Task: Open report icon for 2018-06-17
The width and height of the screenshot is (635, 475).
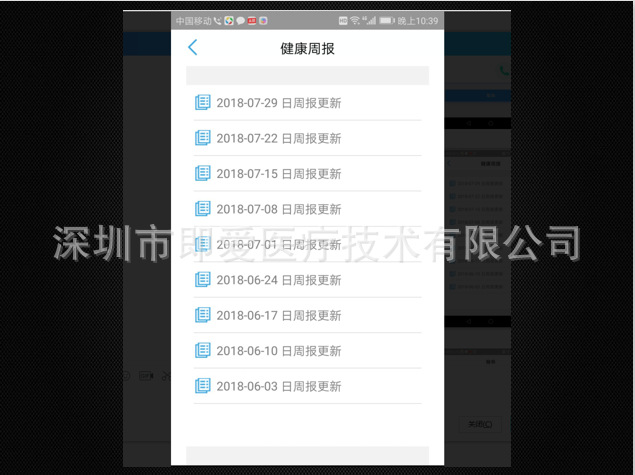Action: pos(202,315)
